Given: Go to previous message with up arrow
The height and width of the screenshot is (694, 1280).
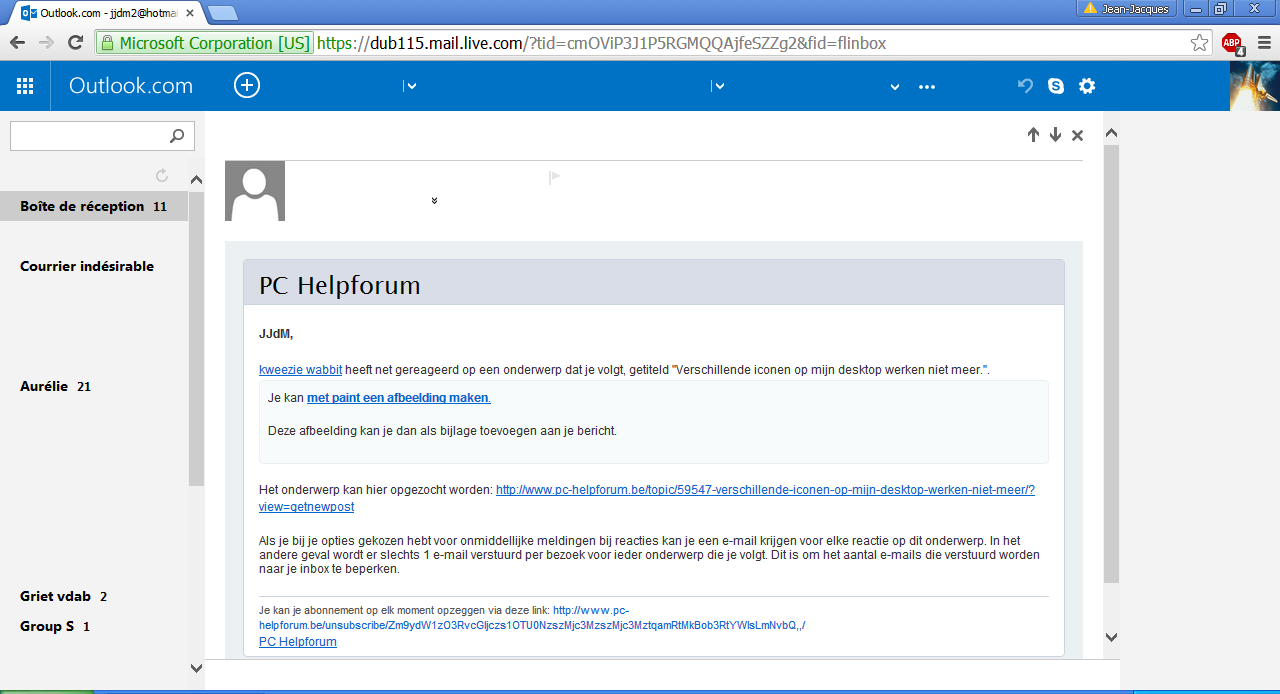Looking at the screenshot, I should pos(1033,135).
